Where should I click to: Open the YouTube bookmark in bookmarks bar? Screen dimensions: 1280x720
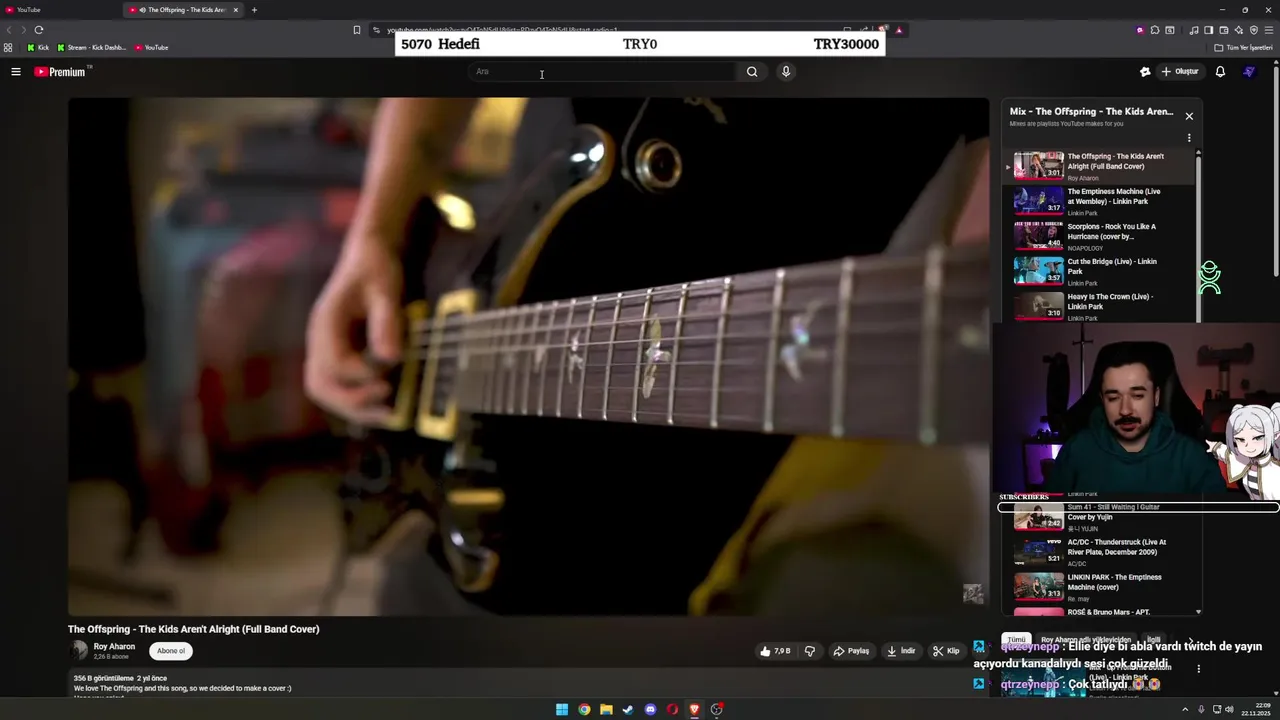coord(151,47)
